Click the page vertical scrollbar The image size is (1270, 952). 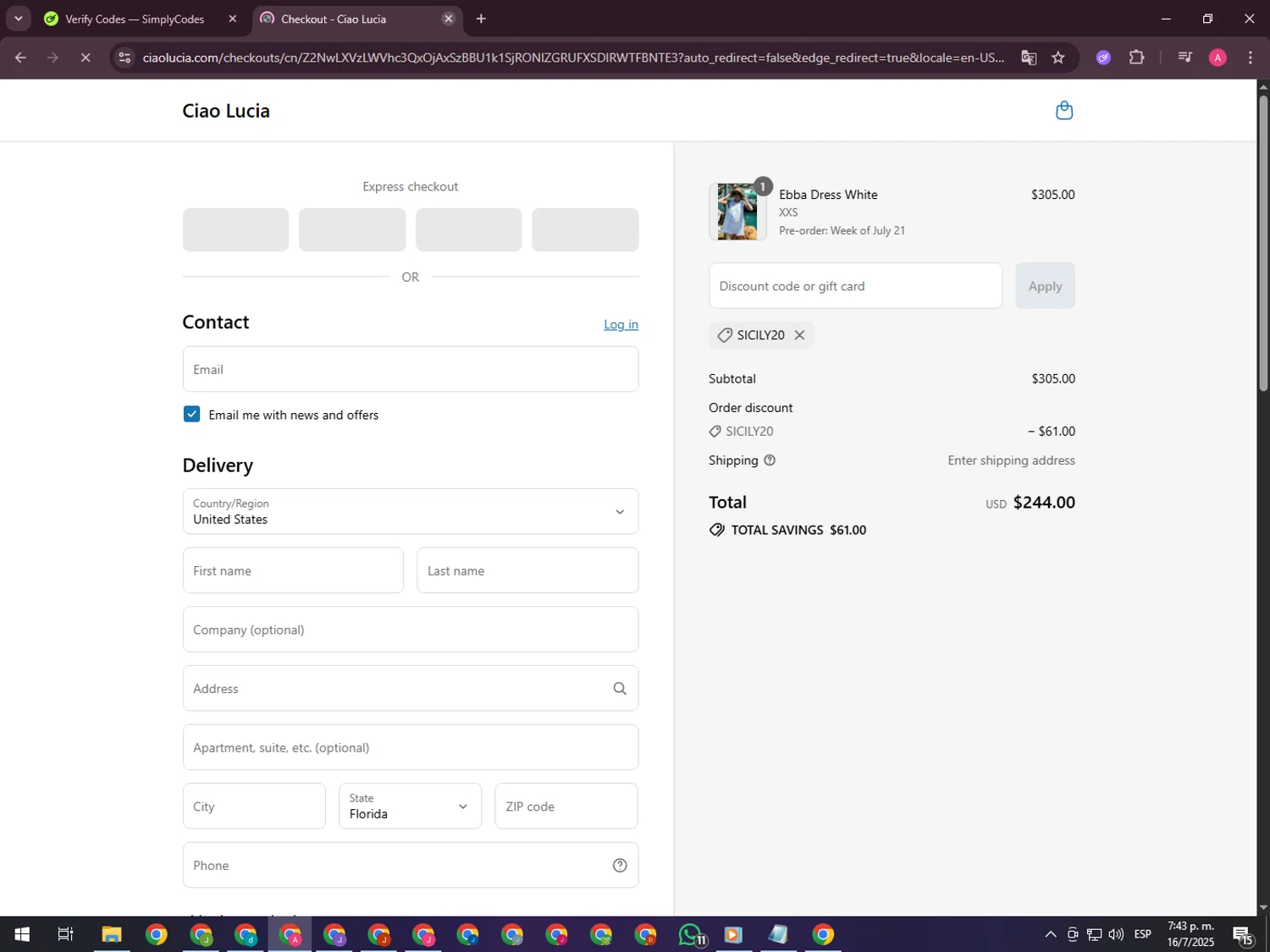[1263, 243]
